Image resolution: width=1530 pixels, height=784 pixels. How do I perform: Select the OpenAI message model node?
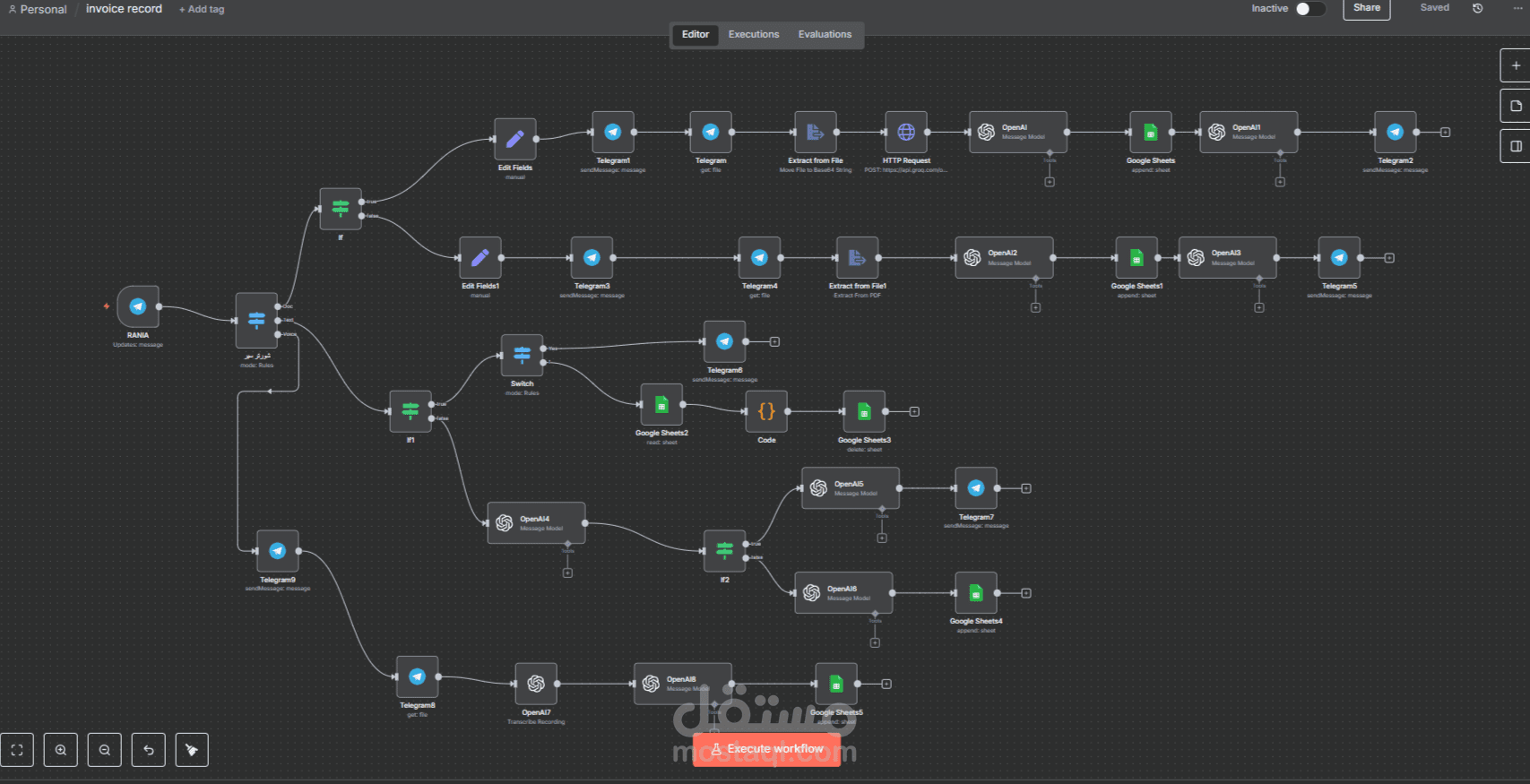click(x=1018, y=132)
